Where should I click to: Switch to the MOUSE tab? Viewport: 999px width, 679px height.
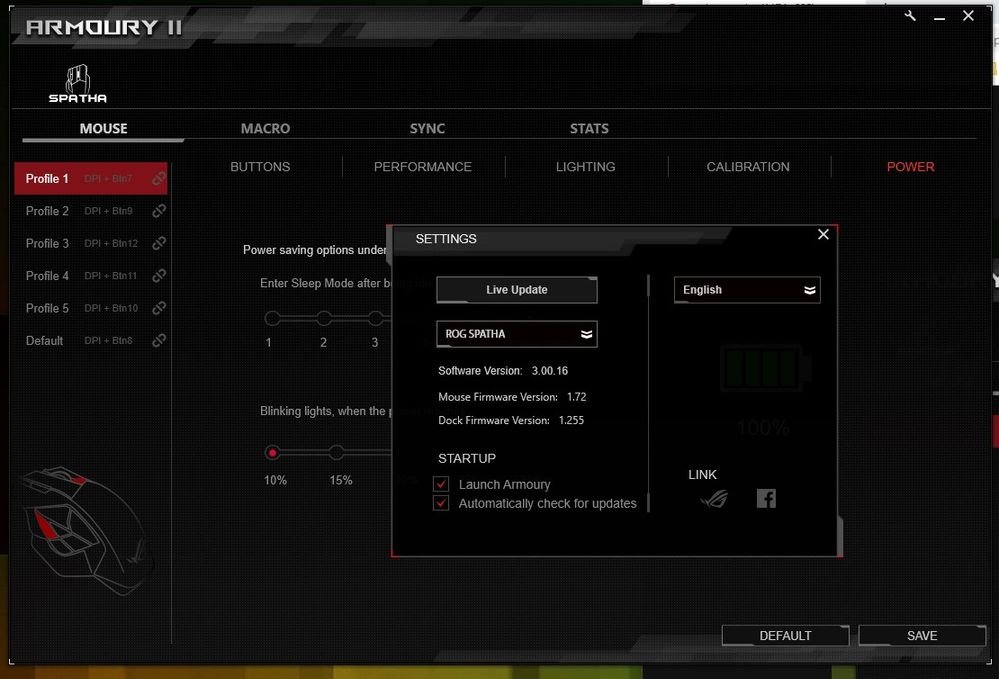pos(103,129)
